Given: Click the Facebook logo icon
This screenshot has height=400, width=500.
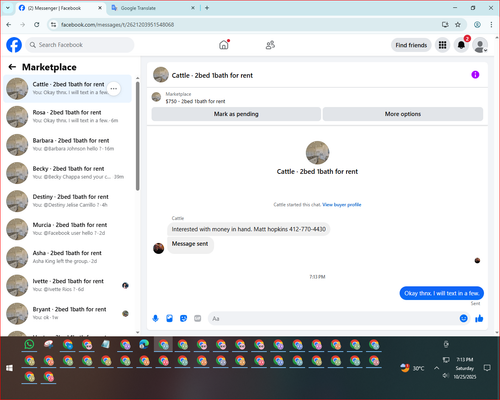Looking at the screenshot, I should (14, 45).
